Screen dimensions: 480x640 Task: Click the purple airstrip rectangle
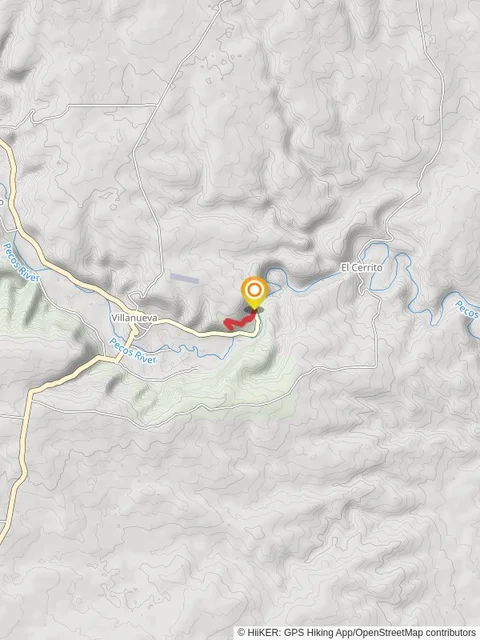pyautogui.click(x=184, y=278)
